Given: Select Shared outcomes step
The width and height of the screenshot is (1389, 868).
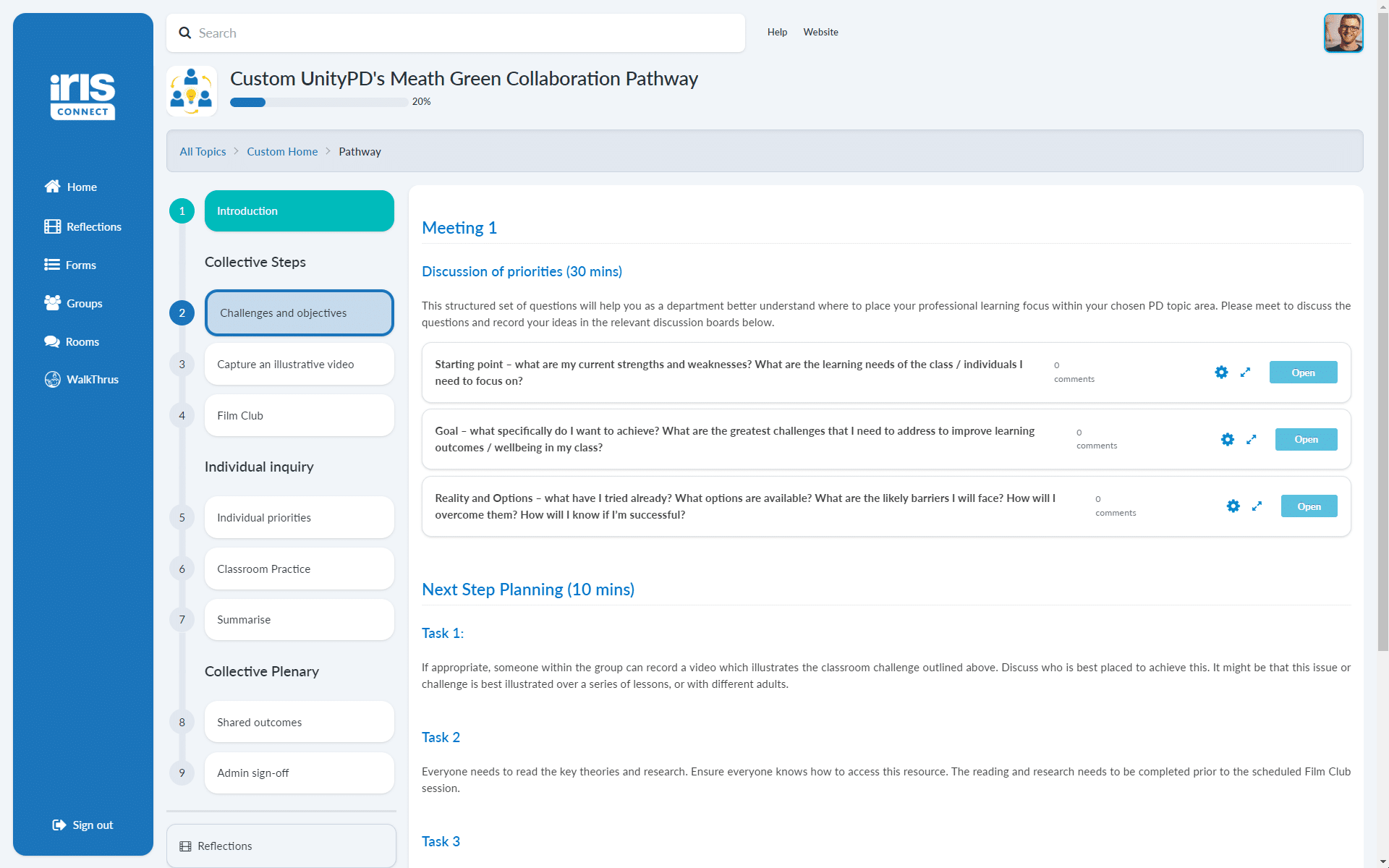Looking at the screenshot, I should point(300,723).
